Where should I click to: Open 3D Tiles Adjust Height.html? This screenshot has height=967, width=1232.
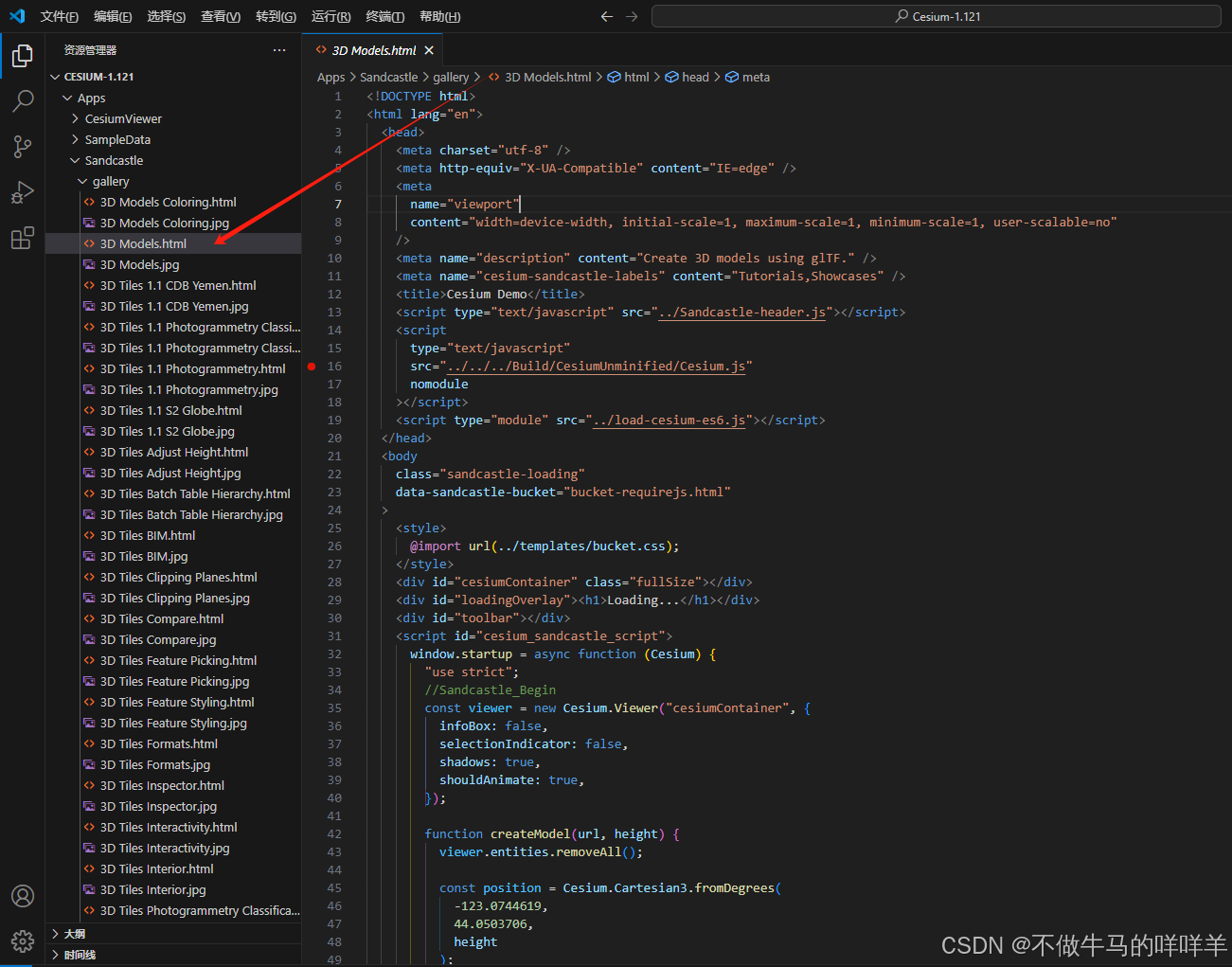click(174, 452)
